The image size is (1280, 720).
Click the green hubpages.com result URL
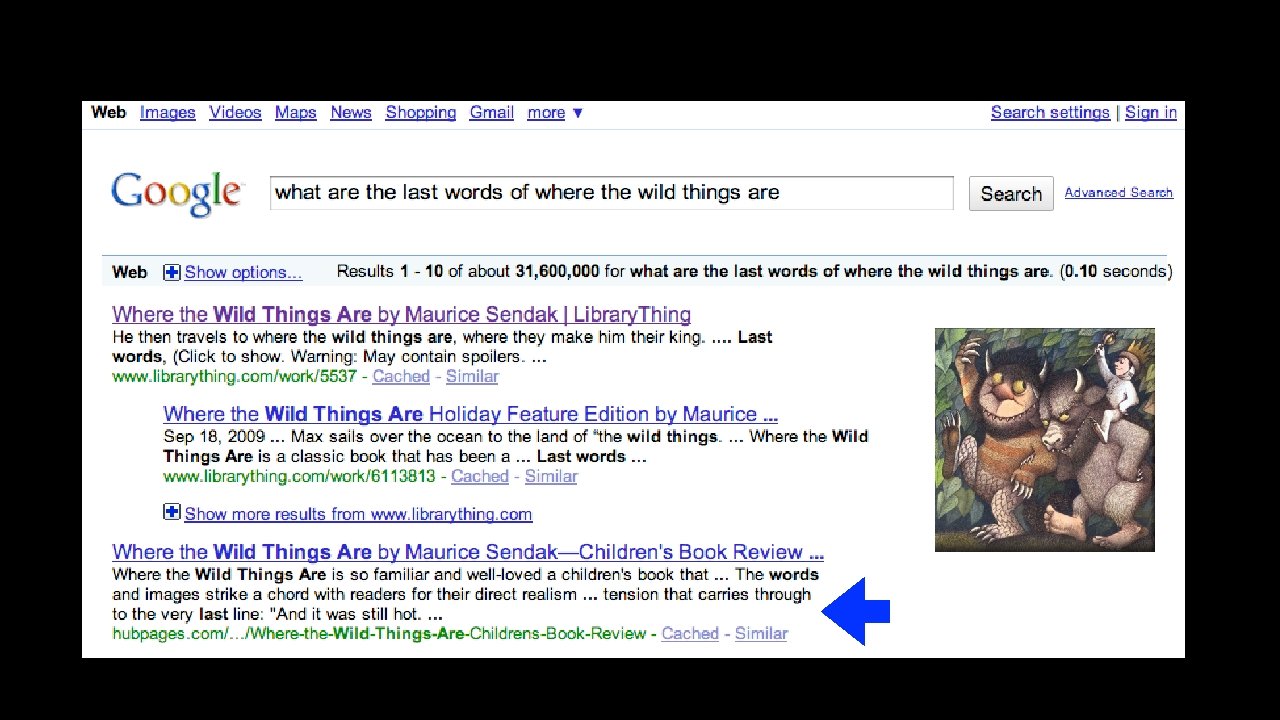[x=379, y=634]
